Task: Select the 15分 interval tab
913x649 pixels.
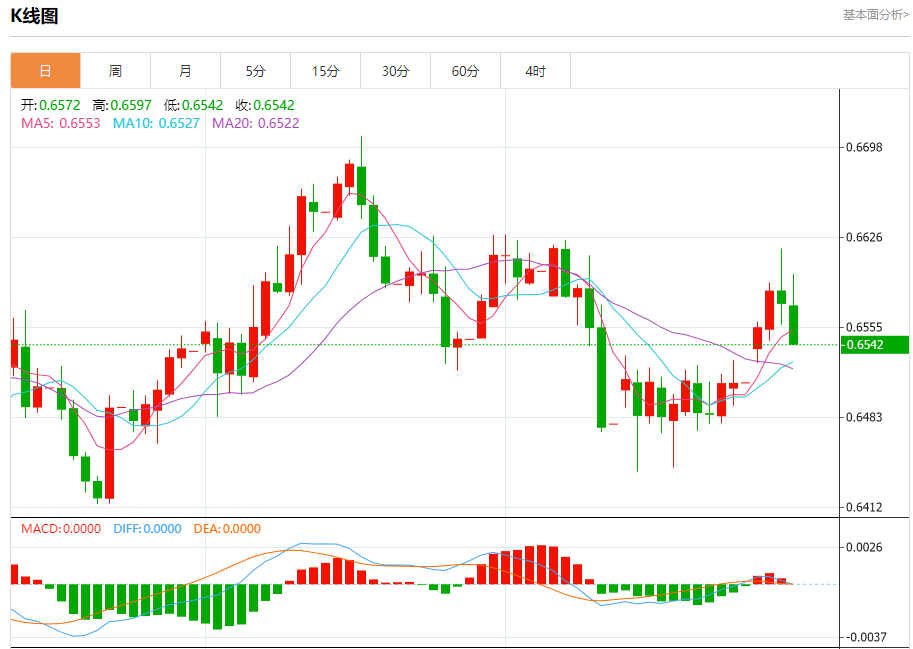Action: click(x=325, y=71)
